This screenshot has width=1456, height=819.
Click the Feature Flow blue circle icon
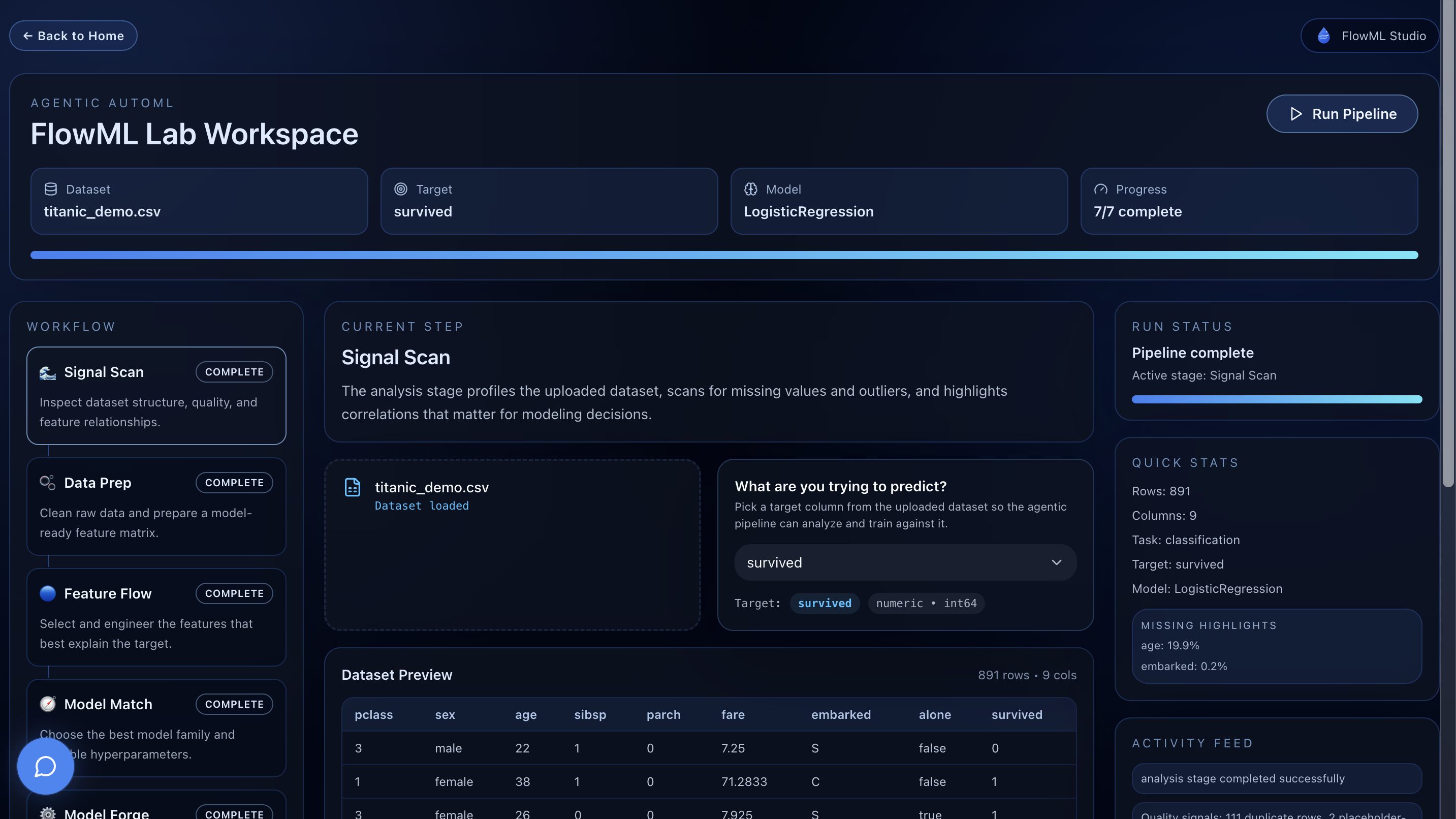click(47, 593)
